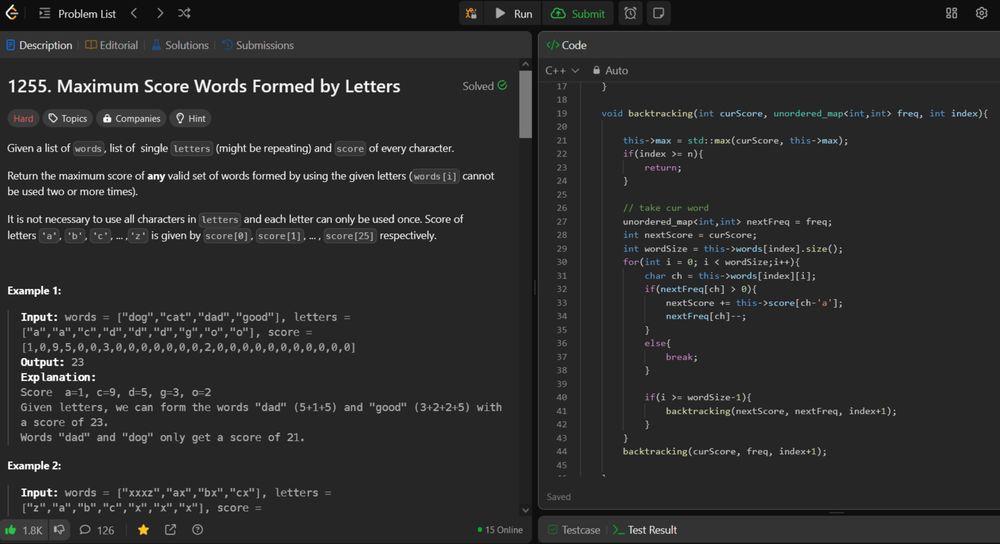This screenshot has height=544, width=1000.
Task: Dislike the problem thumbs down icon
Action: 59,529
